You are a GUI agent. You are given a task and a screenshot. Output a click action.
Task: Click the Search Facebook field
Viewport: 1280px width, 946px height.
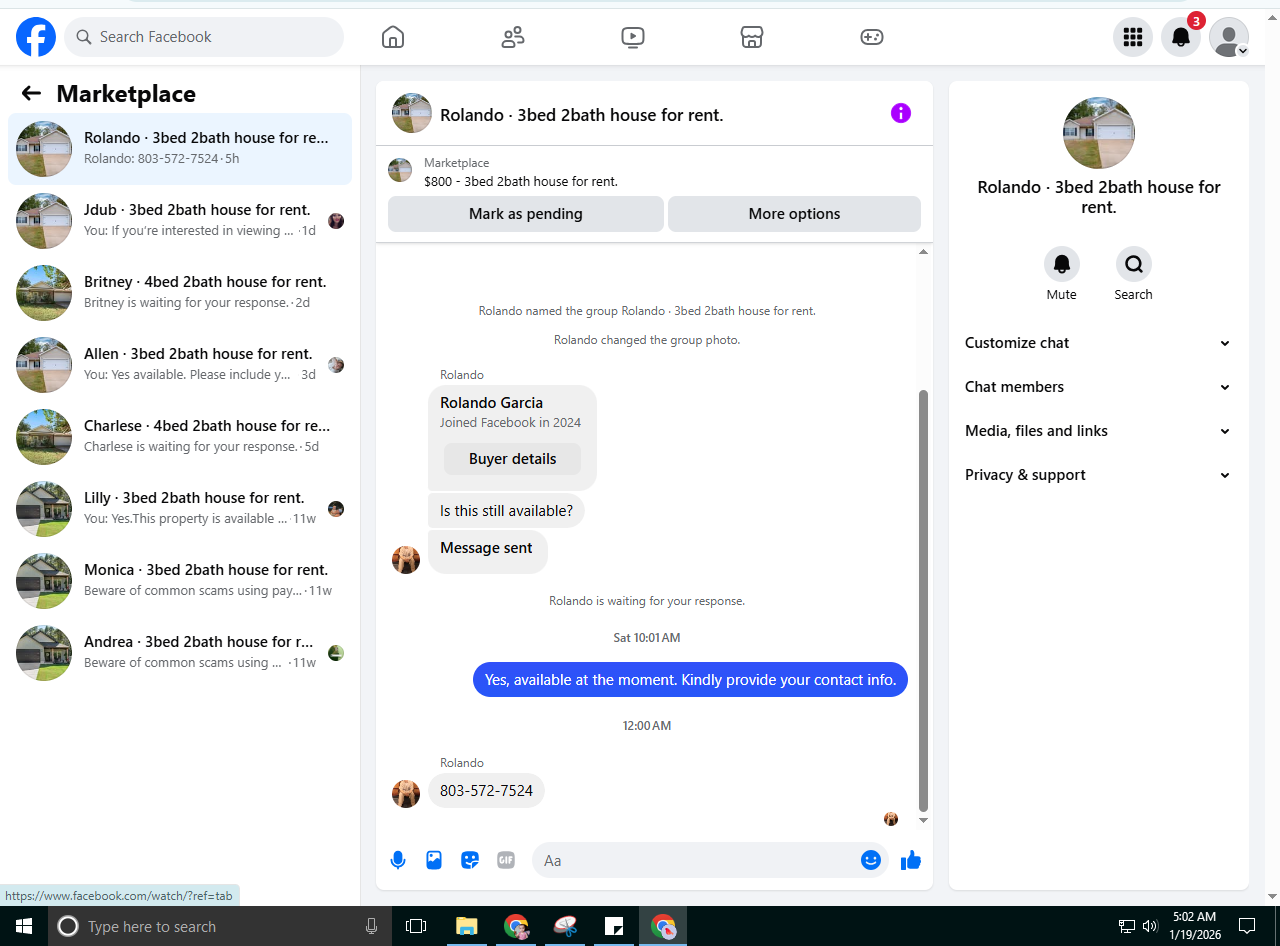[x=204, y=37]
